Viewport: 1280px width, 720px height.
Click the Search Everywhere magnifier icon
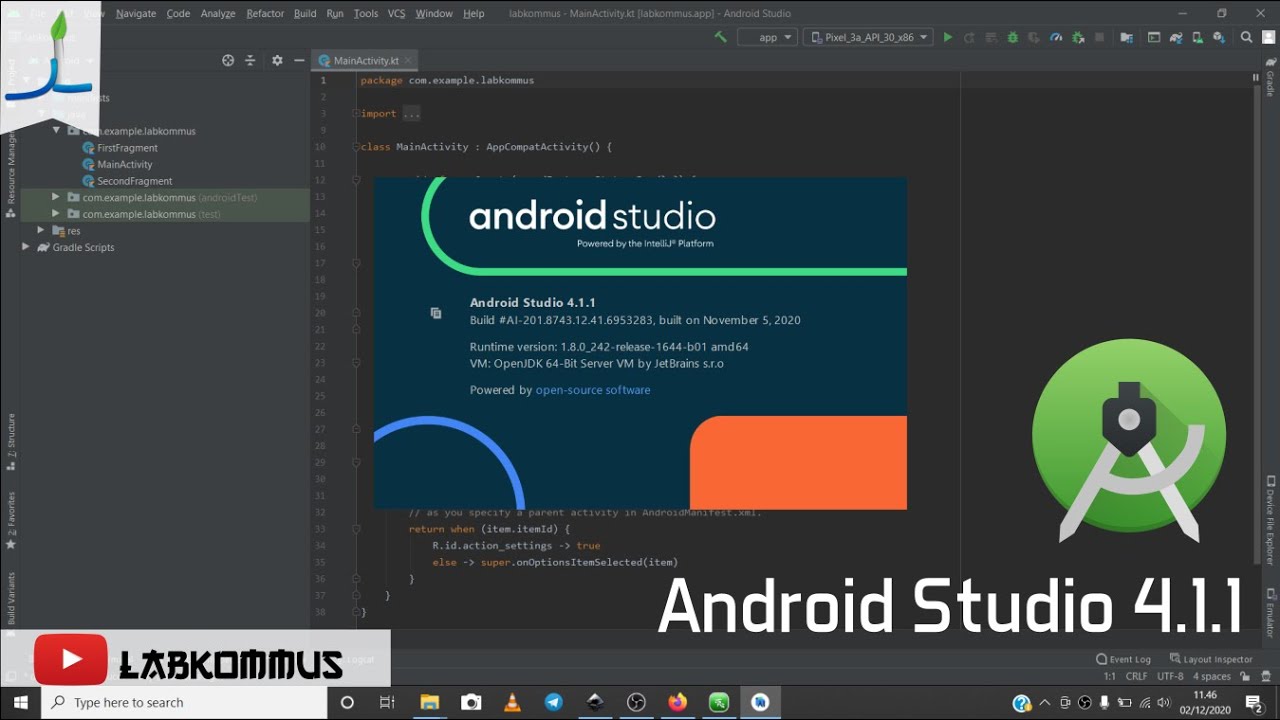(x=1246, y=37)
